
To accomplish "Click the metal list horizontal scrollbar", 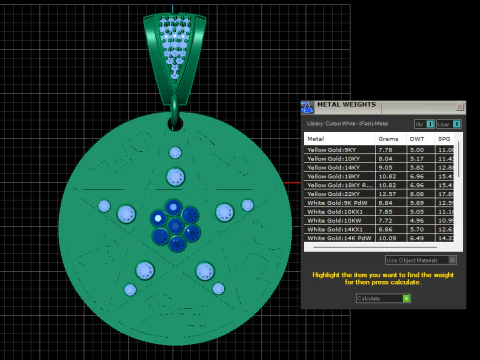I will [x=375, y=247].
